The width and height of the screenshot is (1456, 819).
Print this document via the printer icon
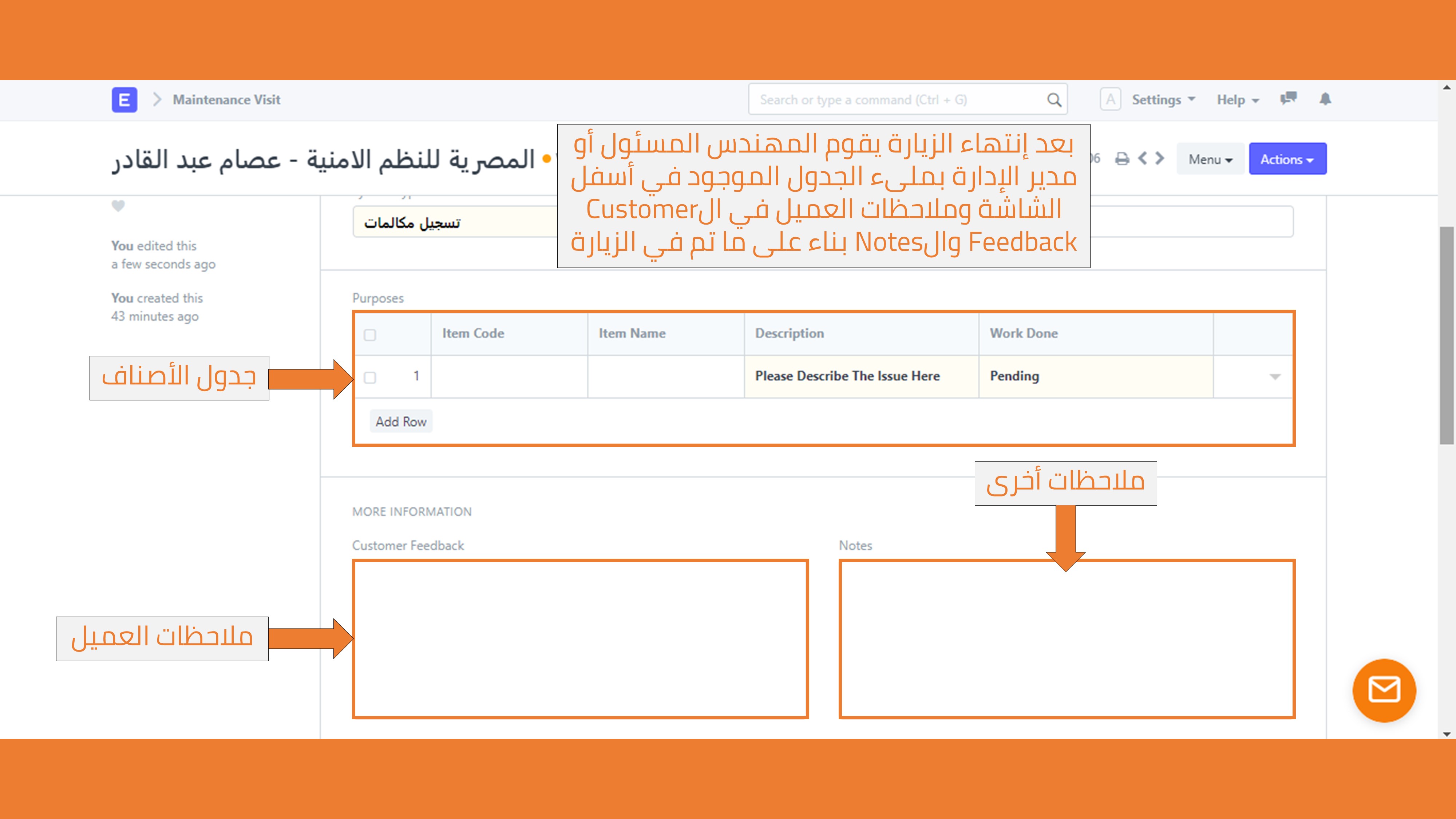(1122, 159)
